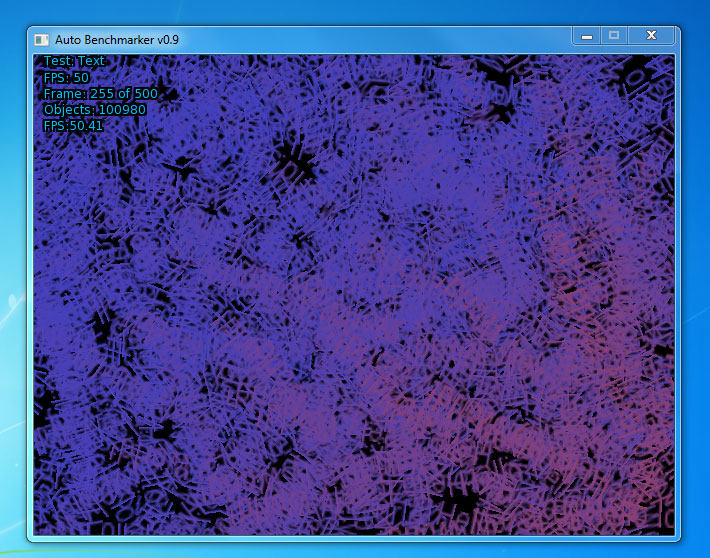Click the desktop area right of the window
Image resolution: width=710 pixels, height=558 pixels.
pos(697,300)
